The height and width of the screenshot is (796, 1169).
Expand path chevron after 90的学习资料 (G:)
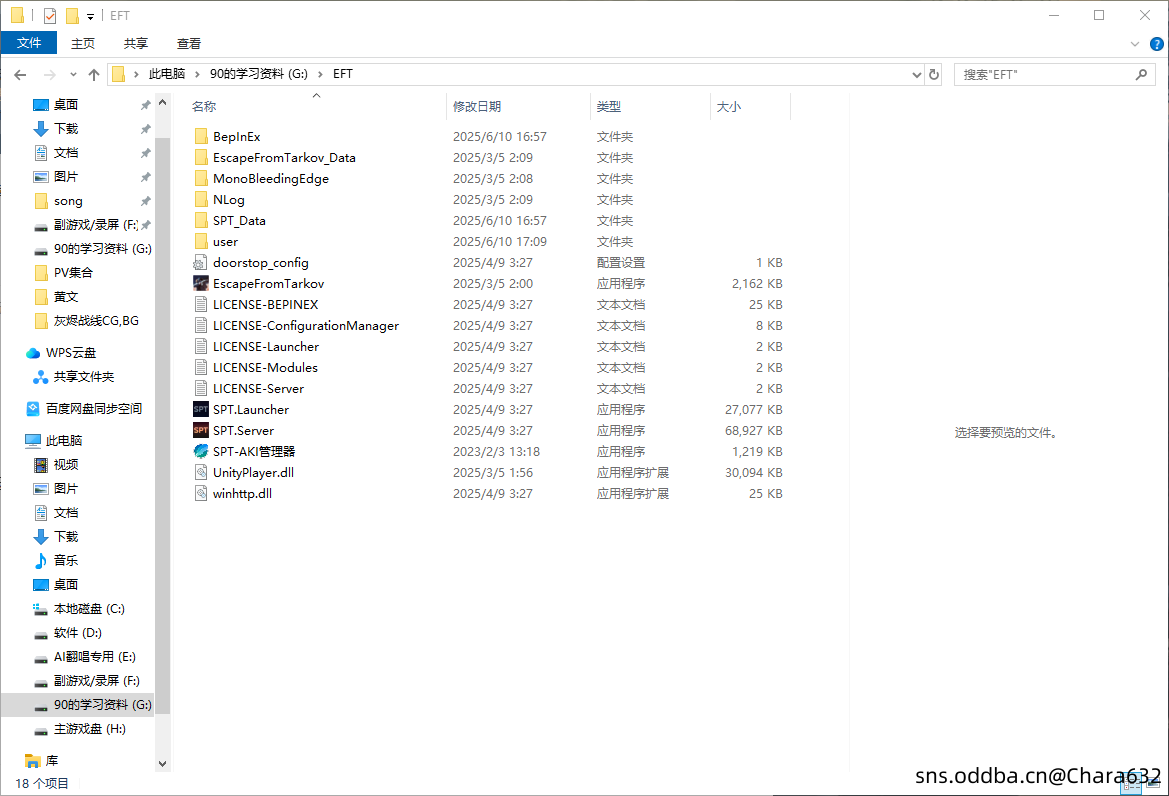(321, 75)
